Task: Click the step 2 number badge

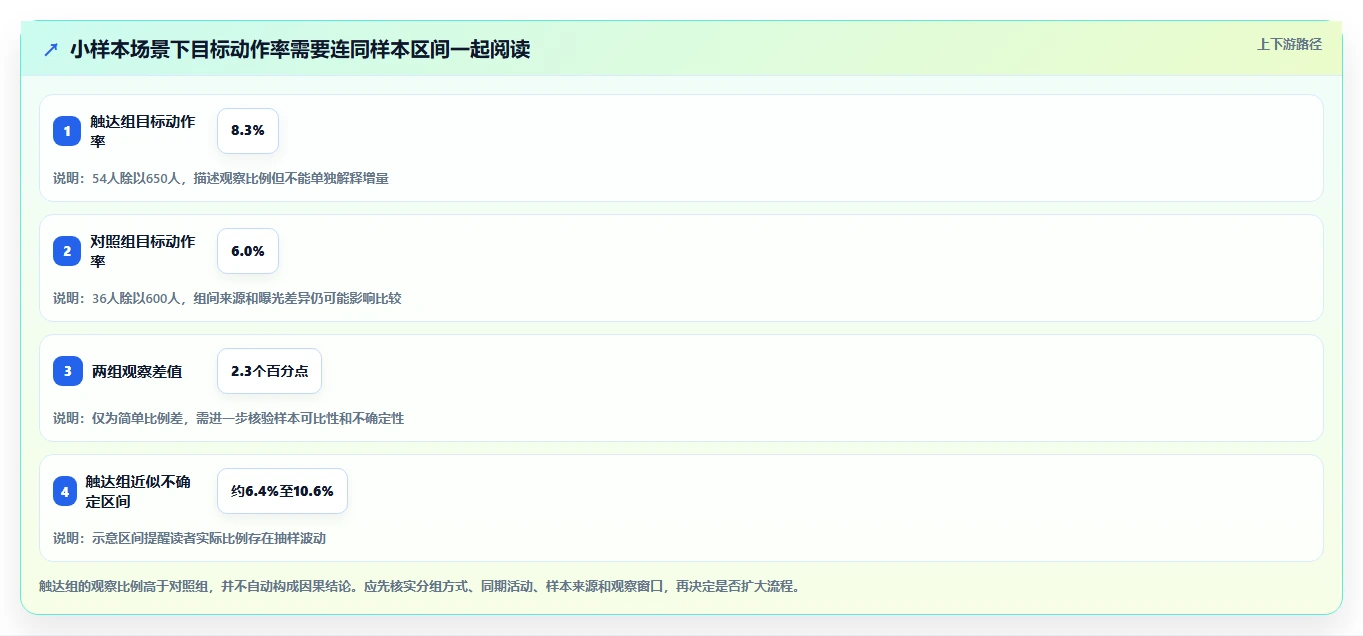Action: click(x=67, y=251)
